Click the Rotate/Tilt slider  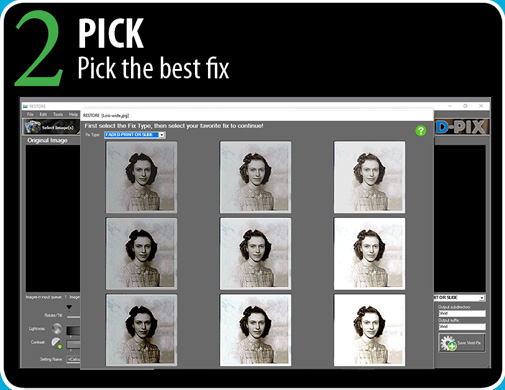[x=73, y=317]
